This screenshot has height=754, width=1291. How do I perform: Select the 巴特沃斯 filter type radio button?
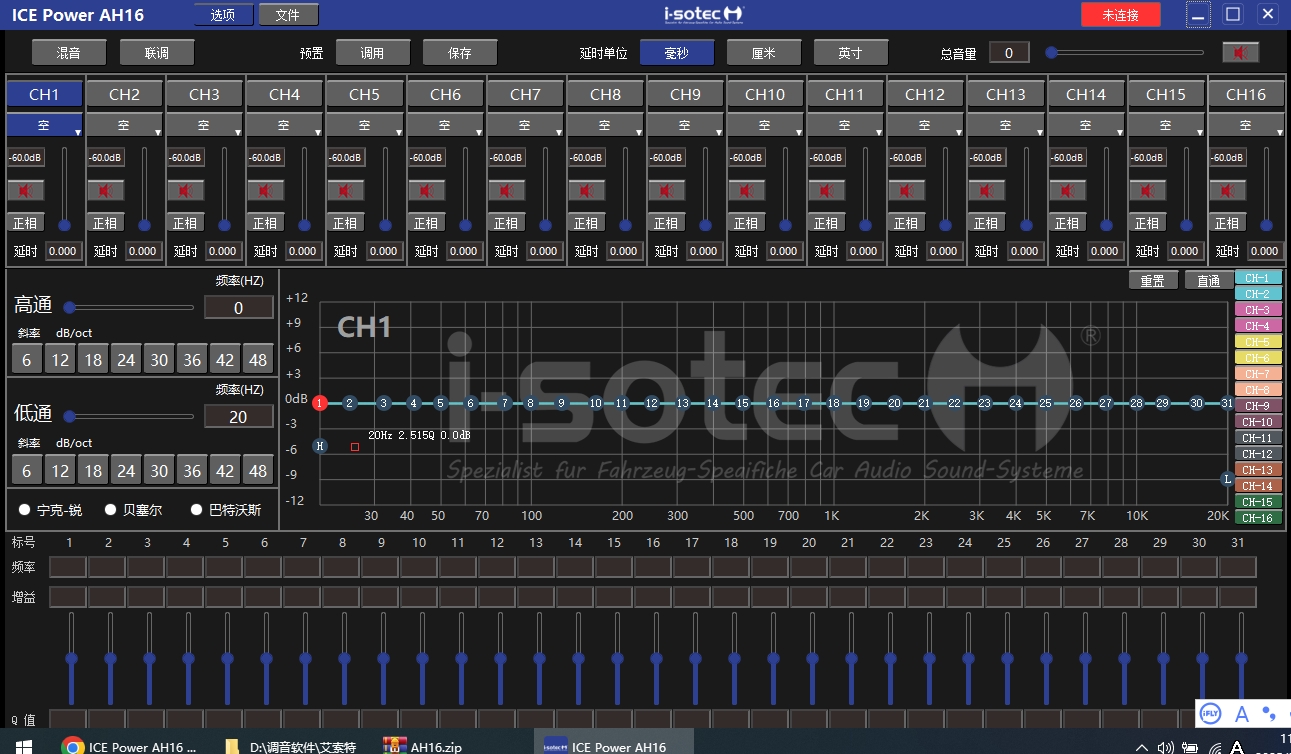tap(196, 510)
